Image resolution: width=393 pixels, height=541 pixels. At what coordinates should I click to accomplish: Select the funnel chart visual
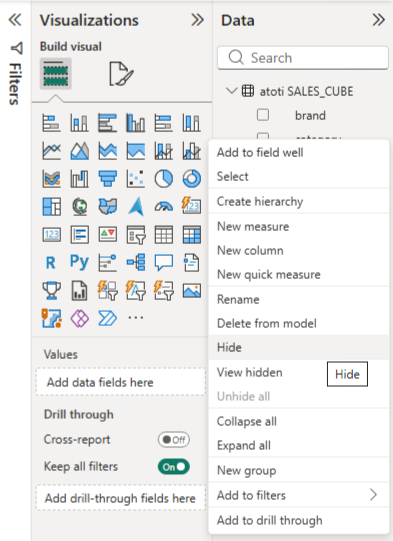pos(107,179)
